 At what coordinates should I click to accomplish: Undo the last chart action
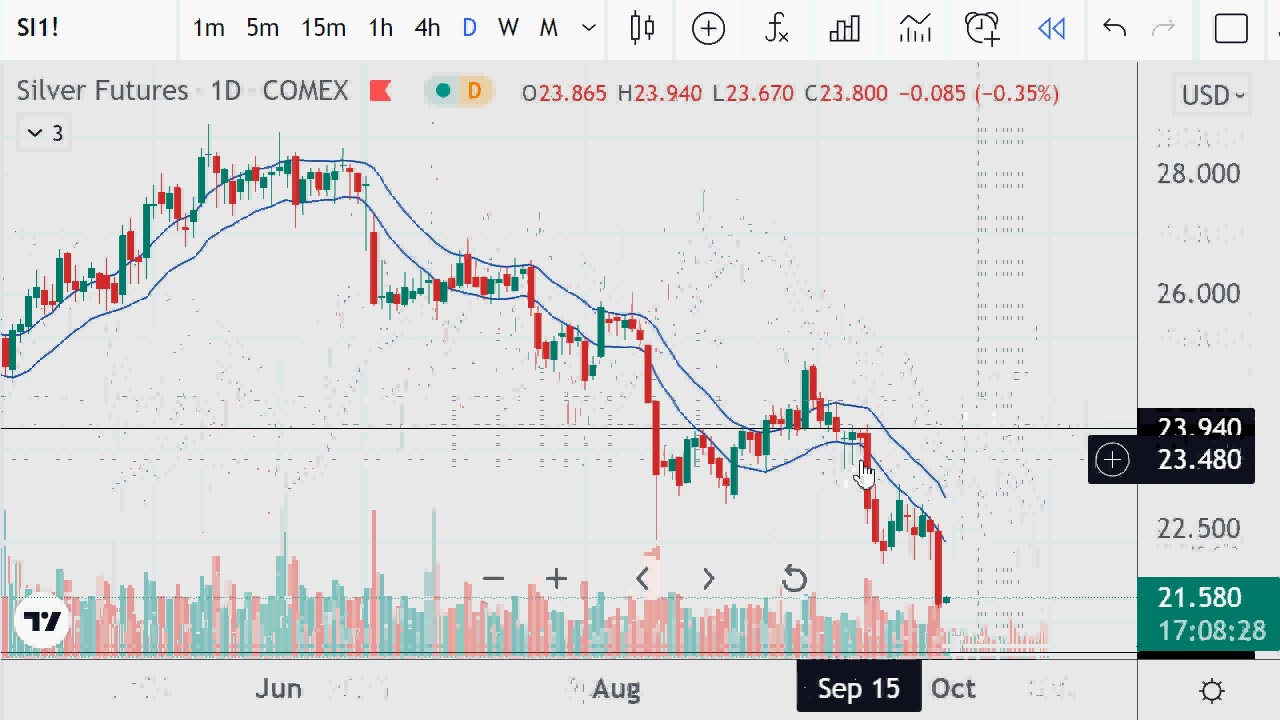click(1114, 28)
